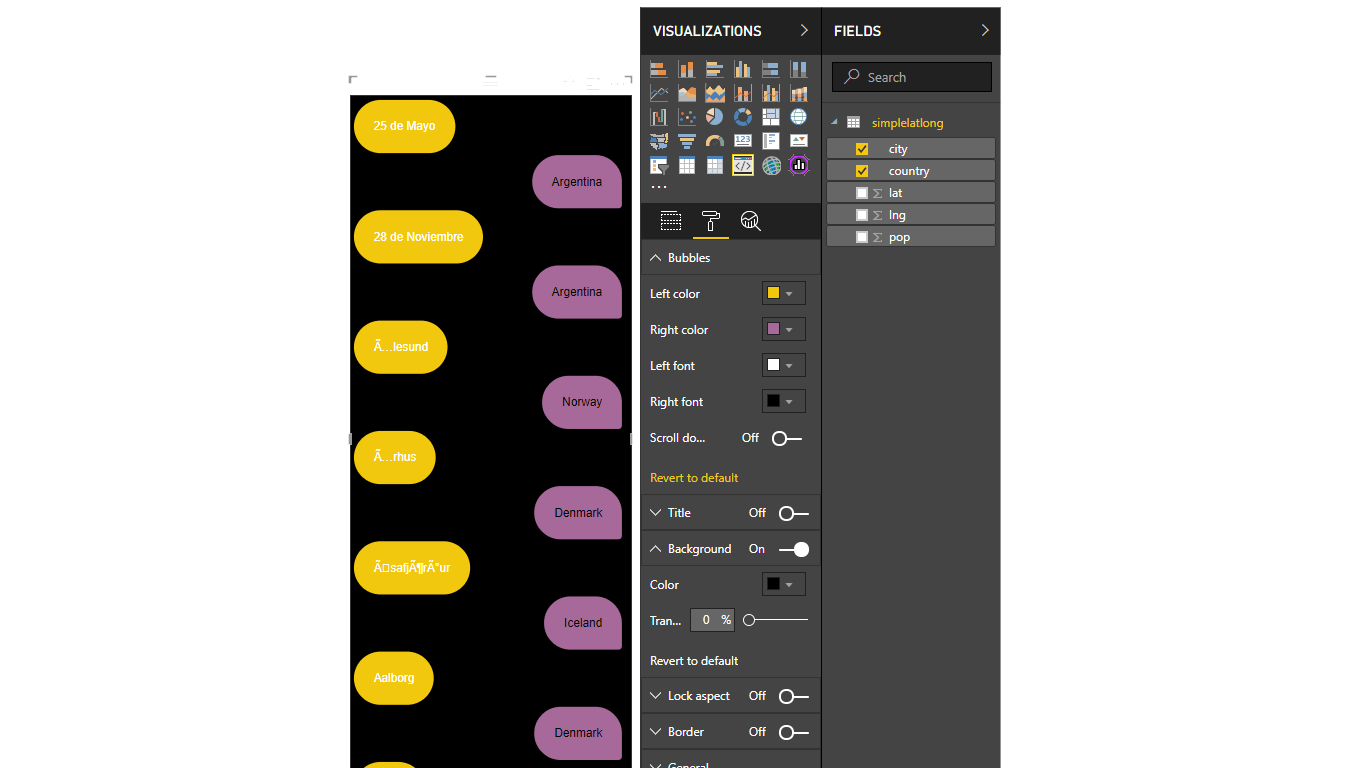Switch to the Format paint roller tab

[711, 221]
